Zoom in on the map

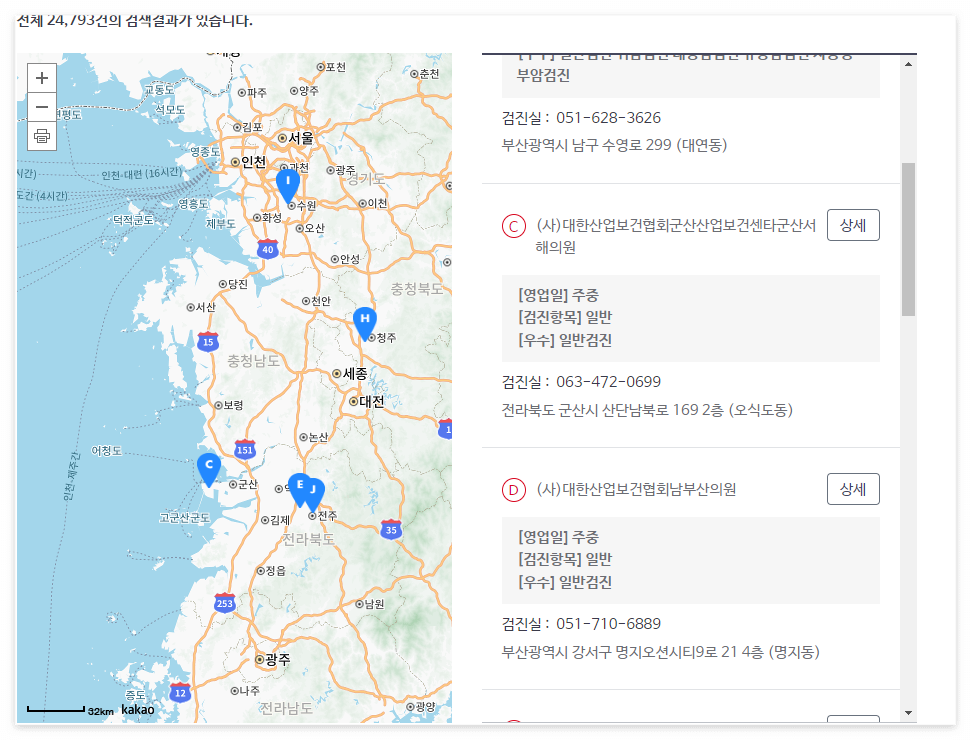coord(41,77)
